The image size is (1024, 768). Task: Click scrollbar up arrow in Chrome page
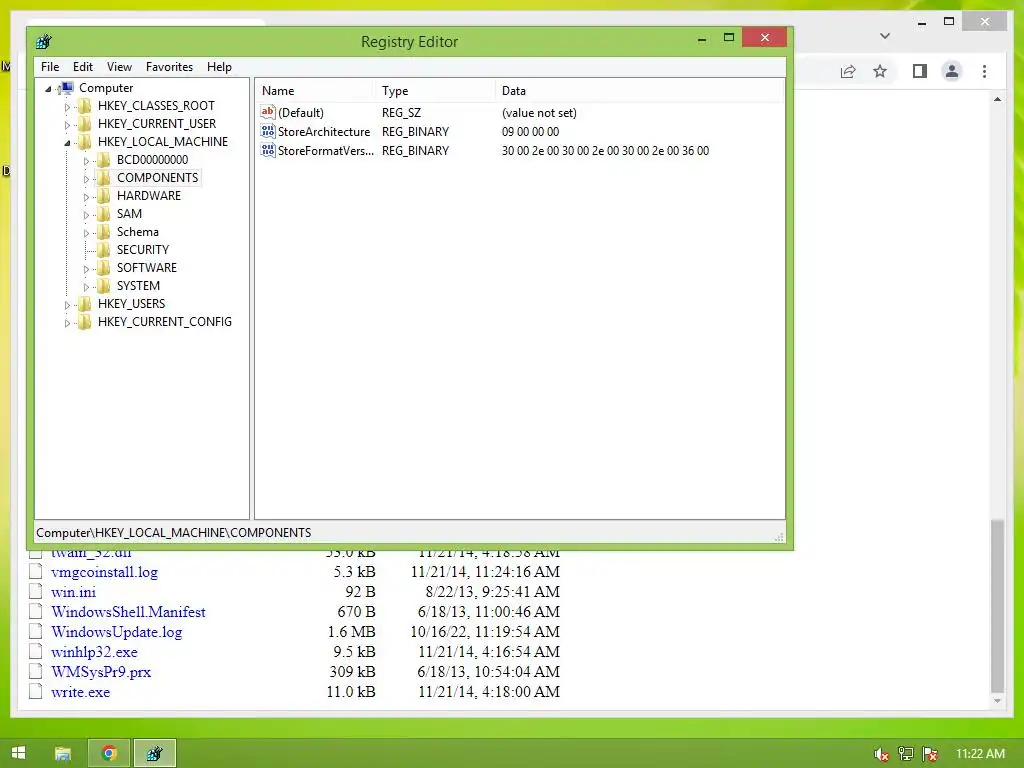pyautogui.click(x=997, y=100)
